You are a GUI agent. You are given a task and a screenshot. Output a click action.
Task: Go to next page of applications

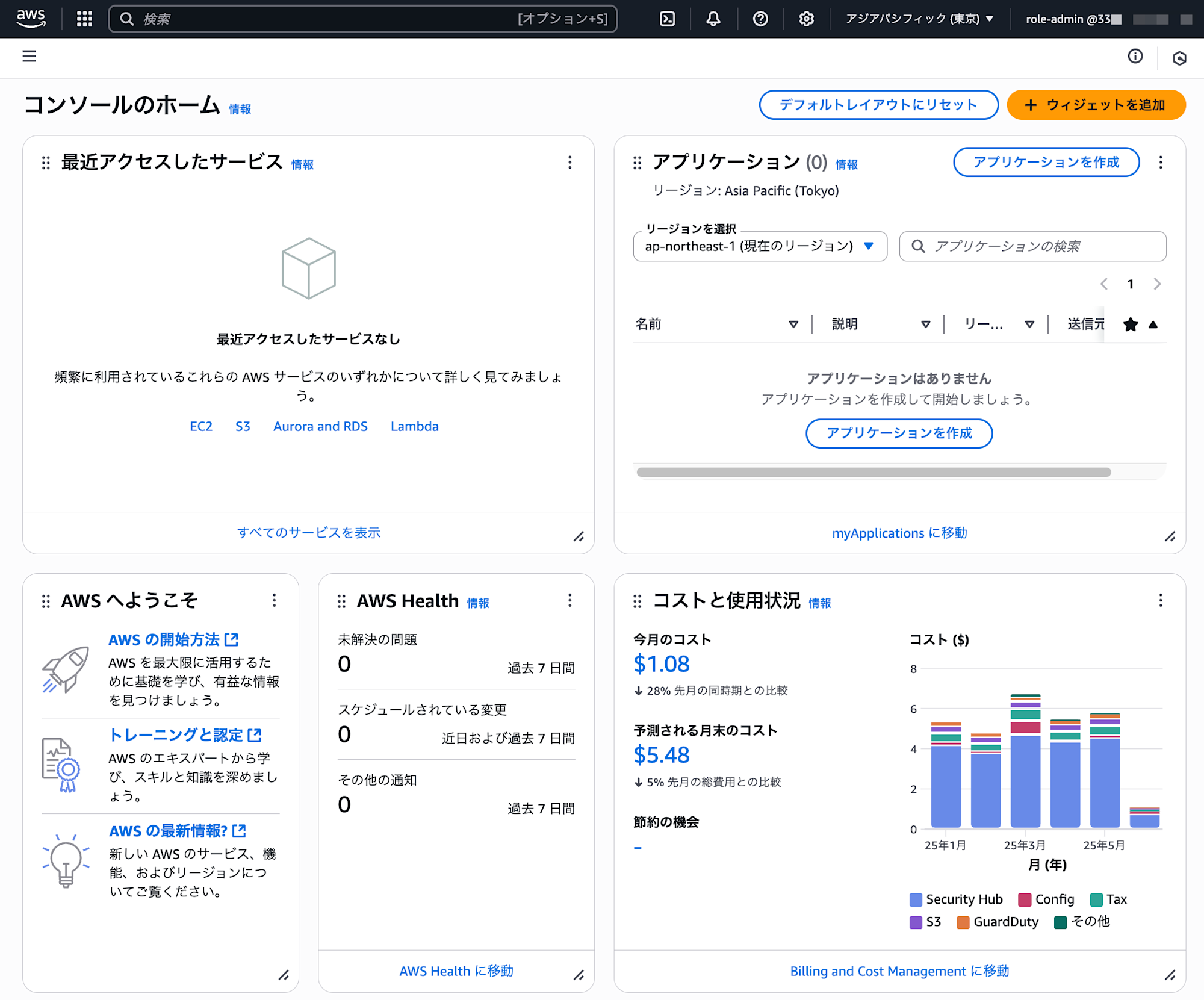[1157, 284]
